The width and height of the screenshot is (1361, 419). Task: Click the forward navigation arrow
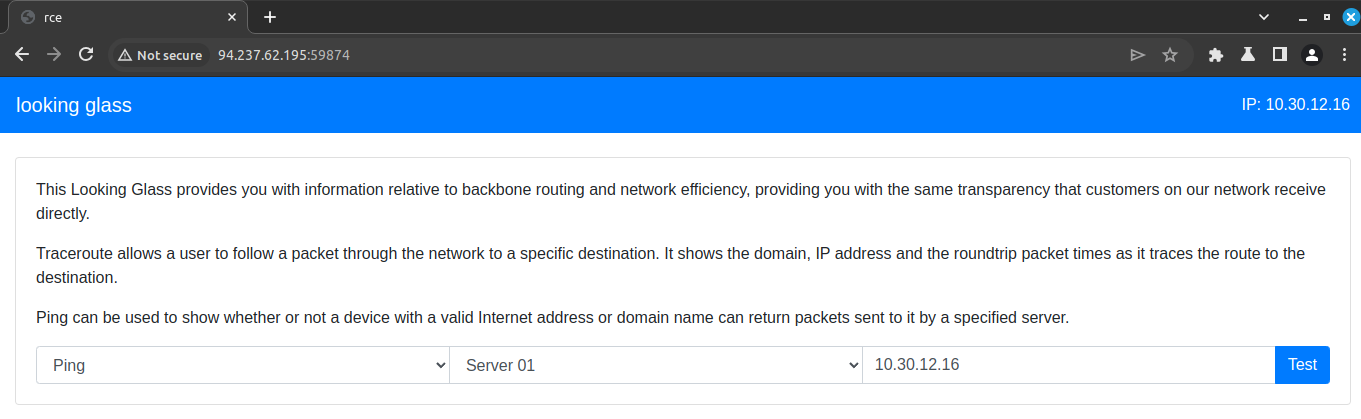pyautogui.click(x=54, y=55)
